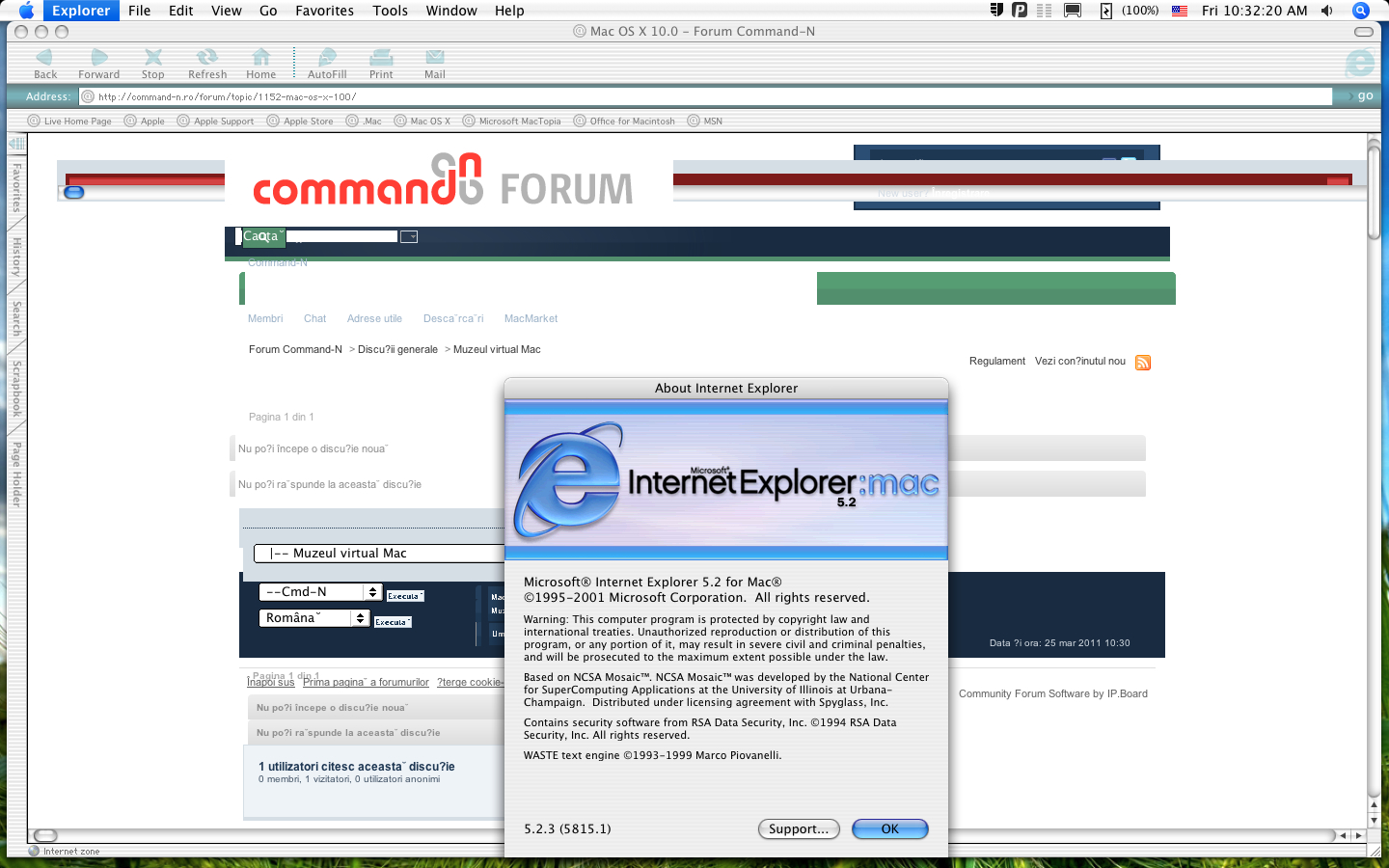Open the Page Holder sidebar tab
This screenshot has width=1389, height=868.
[x=16, y=474]
